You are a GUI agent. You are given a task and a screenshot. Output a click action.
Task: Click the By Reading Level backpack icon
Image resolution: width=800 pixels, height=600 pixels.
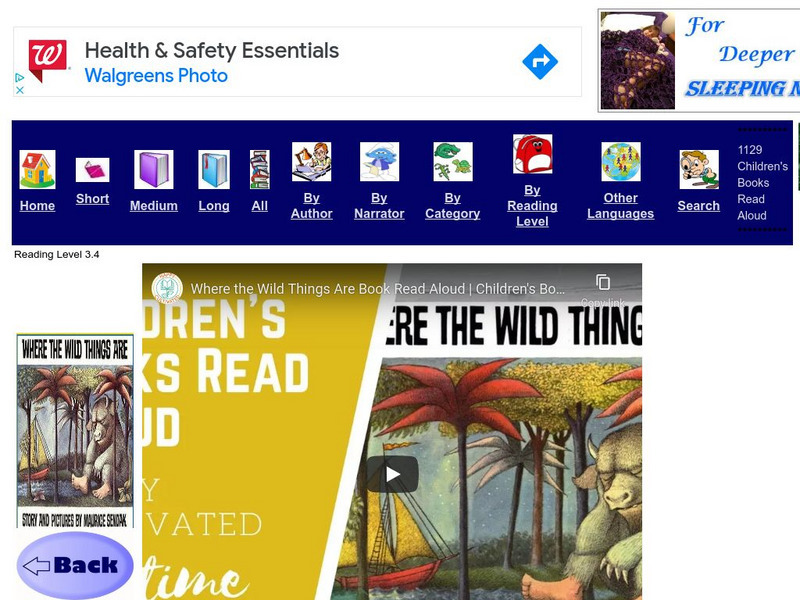[x=532, y=154]
